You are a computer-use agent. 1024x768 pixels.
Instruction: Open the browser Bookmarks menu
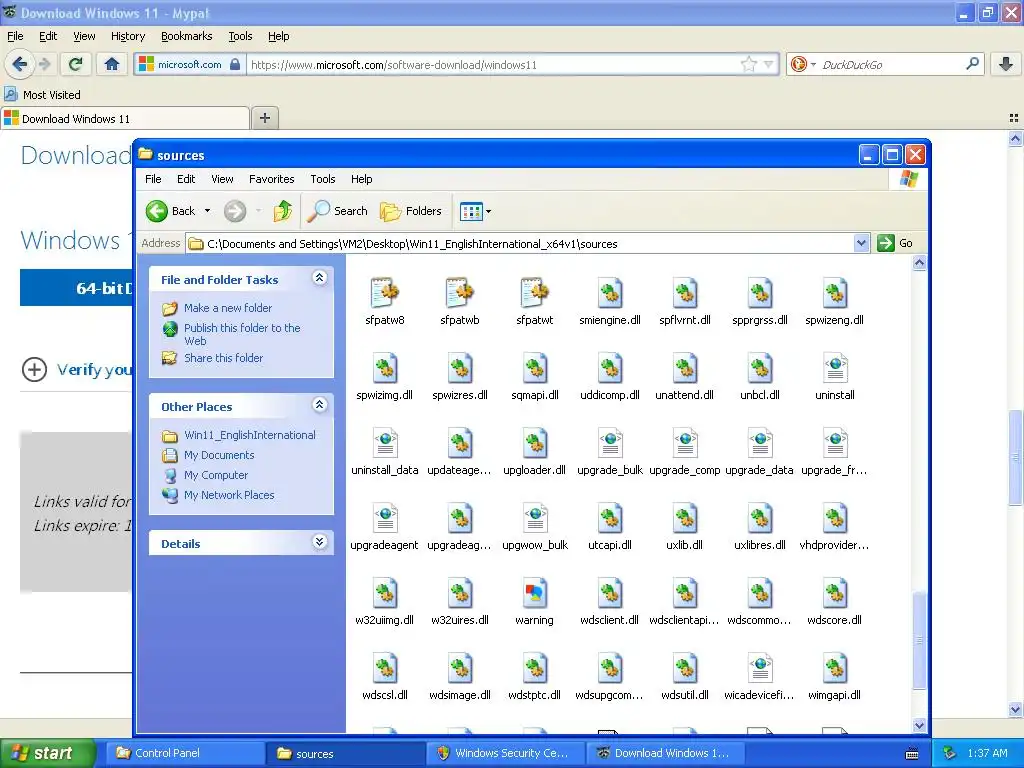click(187, 36)
